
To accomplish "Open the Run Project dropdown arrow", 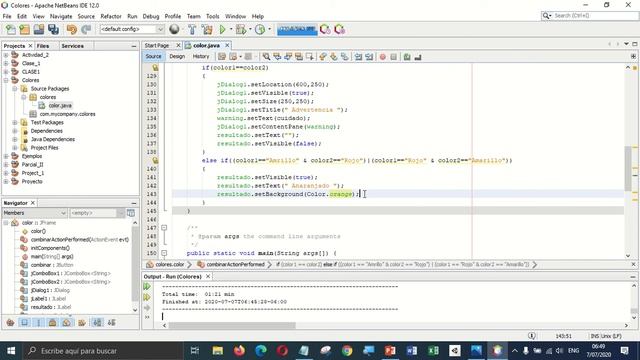I will pyautogui.click(x=231, y=29).
